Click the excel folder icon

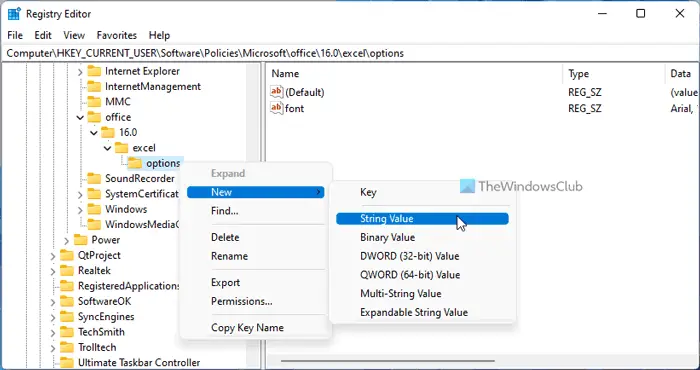[121, 148]
